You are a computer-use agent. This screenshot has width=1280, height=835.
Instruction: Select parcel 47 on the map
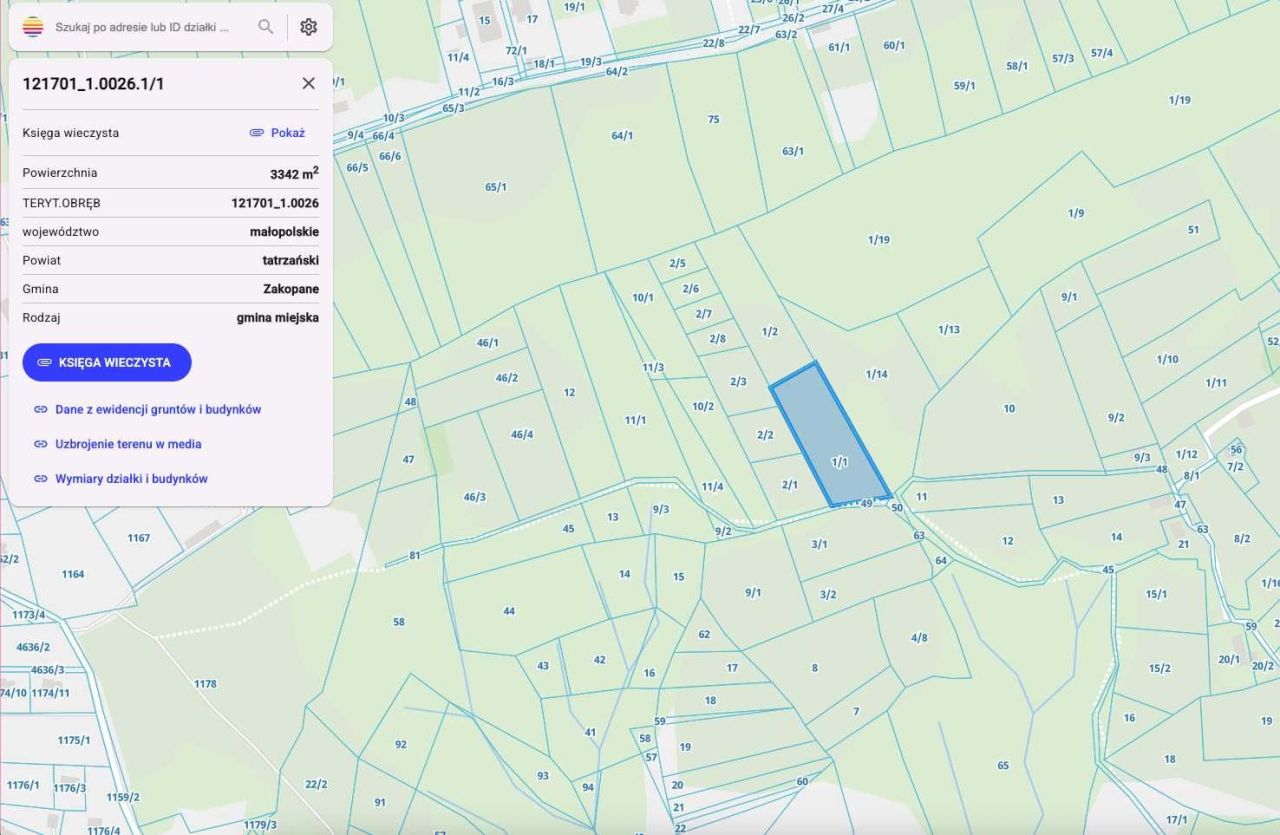point(408,459)
